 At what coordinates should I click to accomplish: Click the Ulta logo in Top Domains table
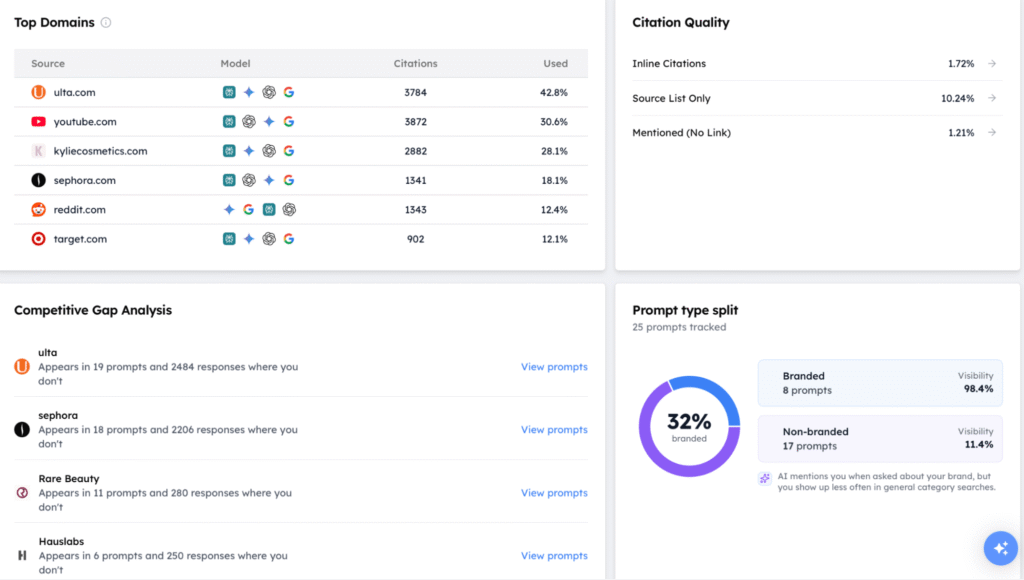tap(39, 92)
